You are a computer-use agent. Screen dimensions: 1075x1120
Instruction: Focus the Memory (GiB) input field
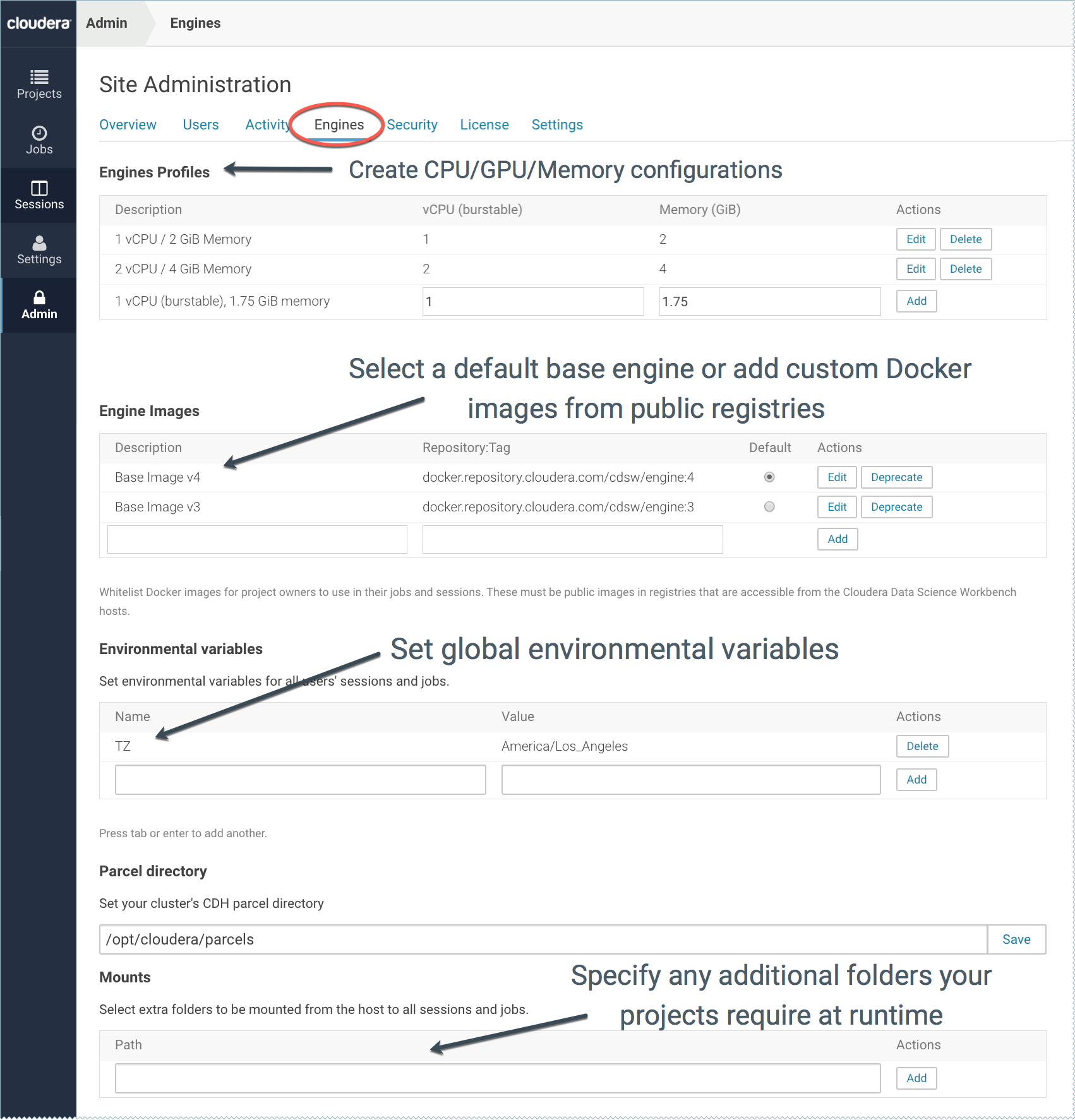tap(769, 302)
